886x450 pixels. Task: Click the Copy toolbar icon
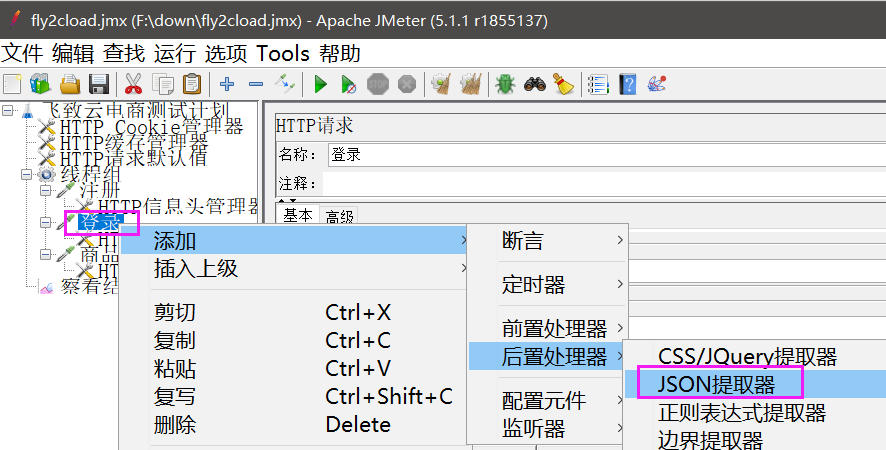click(163, 84)
